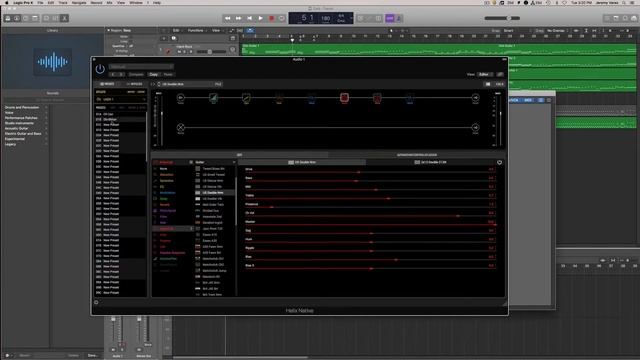This screenshot has height=360, width=640.
Task: Open the USER 1 setlist dropdown
Action: 121,100
